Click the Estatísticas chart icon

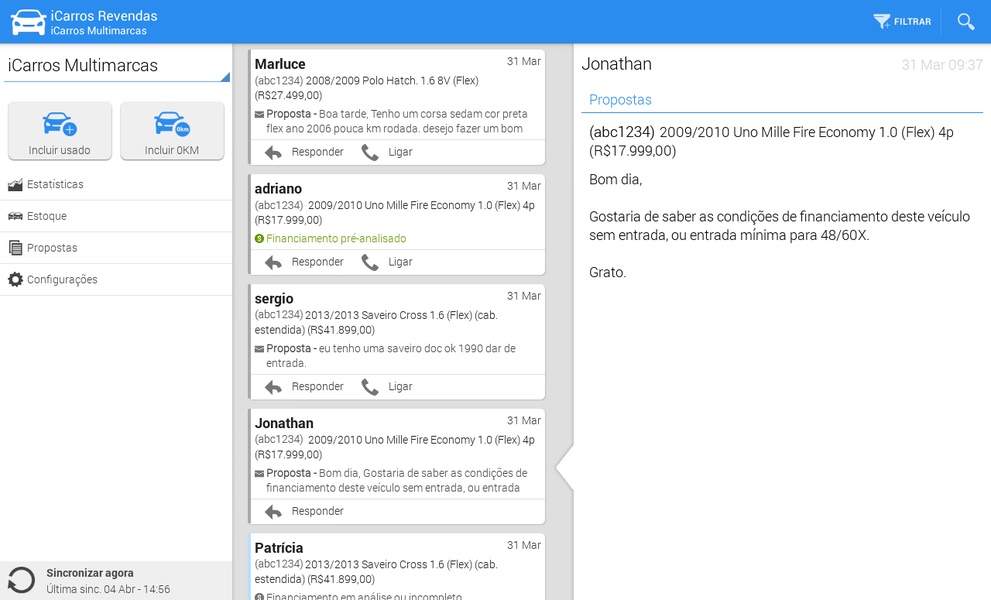tap(15, 185)
